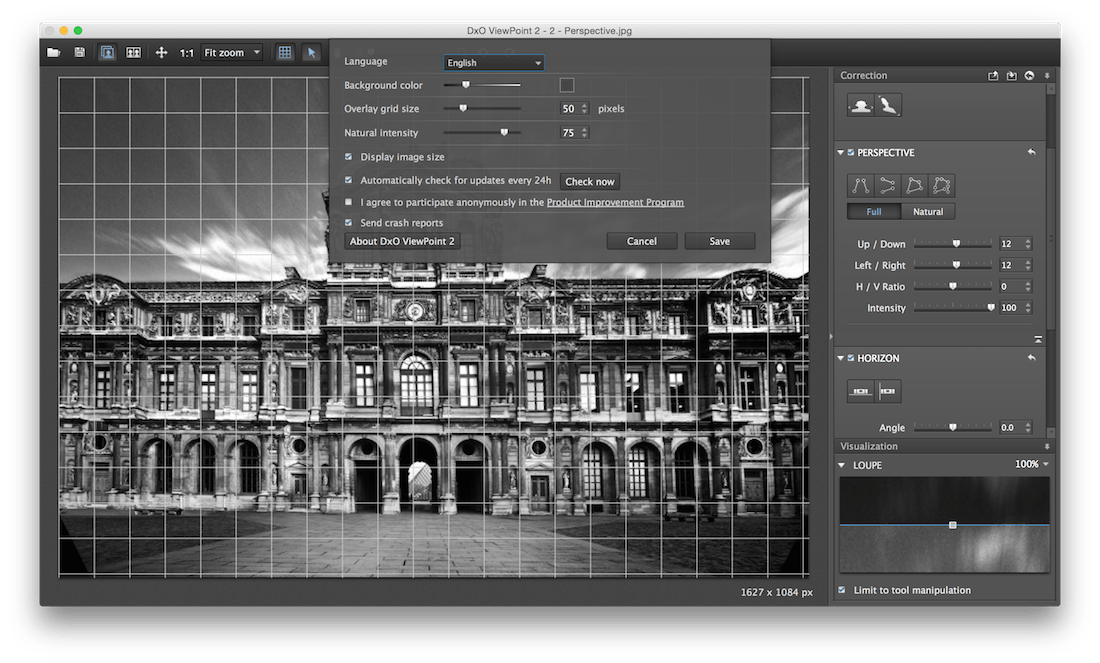
Task: Enable side-by-side before/after comparison view
Action: 133,53
